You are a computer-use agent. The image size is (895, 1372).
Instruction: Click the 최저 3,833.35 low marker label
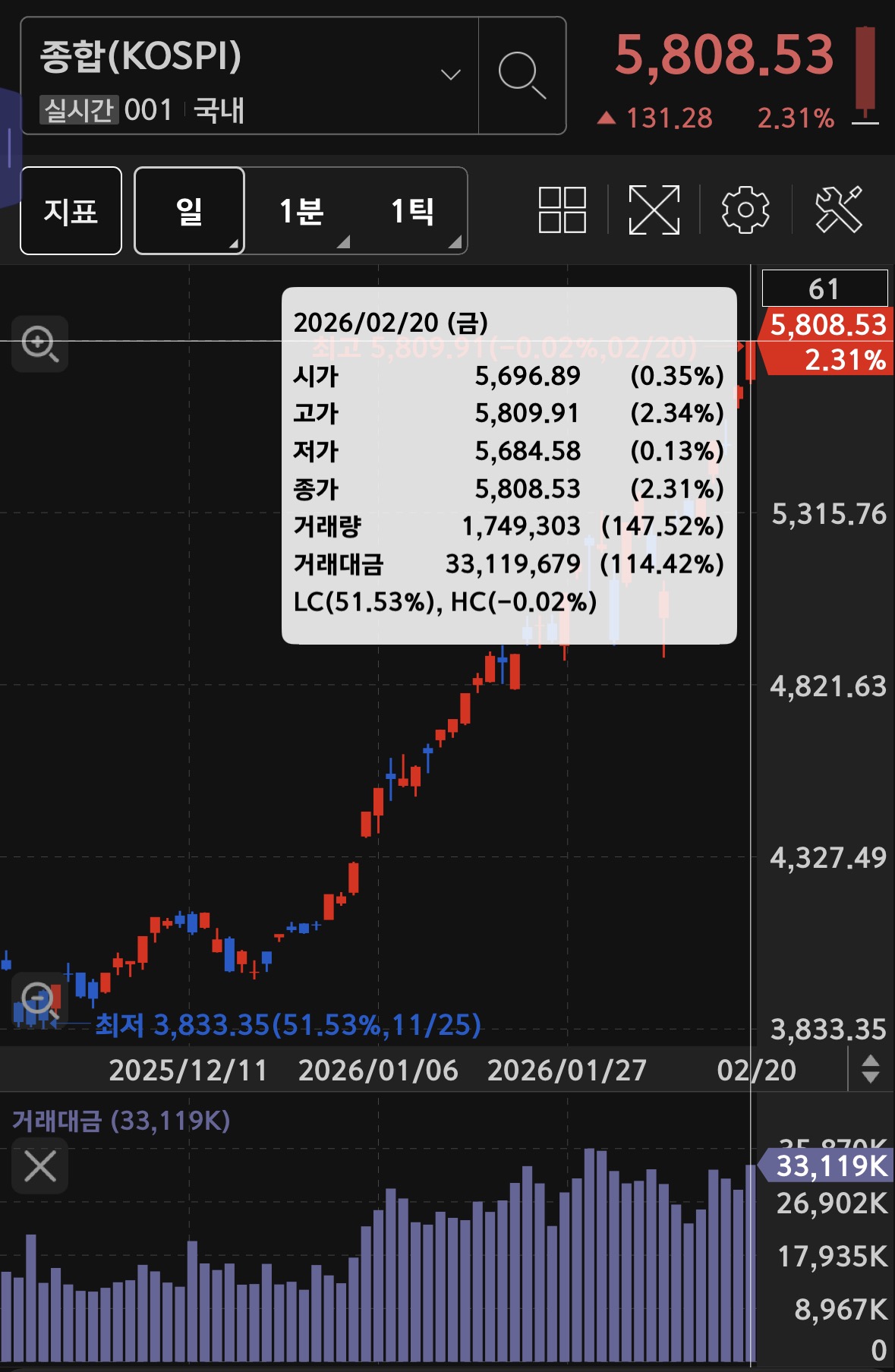288,1025
